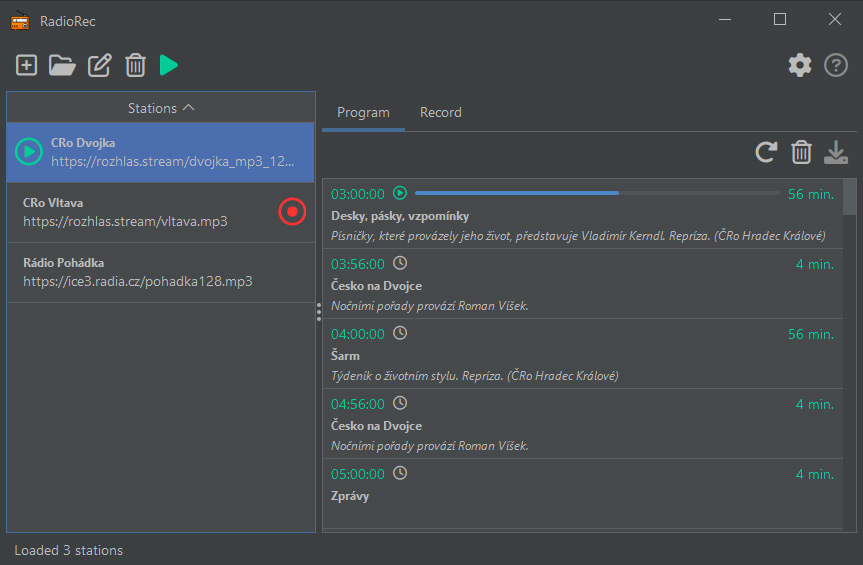Edit the selected station

coord(100,65)
